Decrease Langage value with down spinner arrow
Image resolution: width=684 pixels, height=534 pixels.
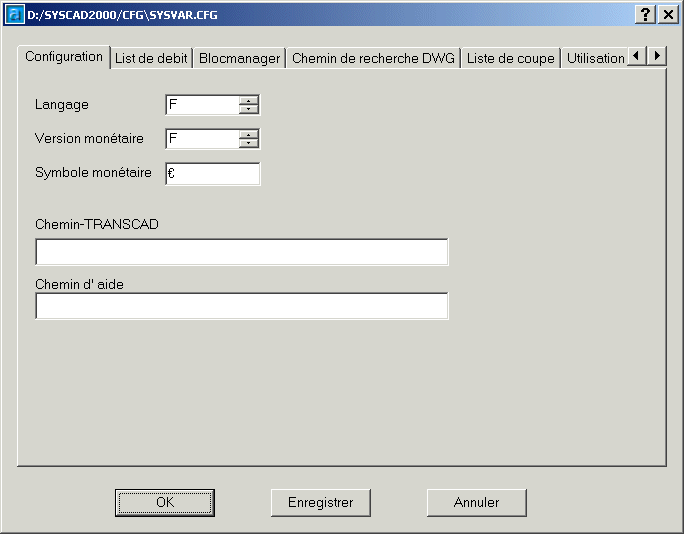pos(249,109)
